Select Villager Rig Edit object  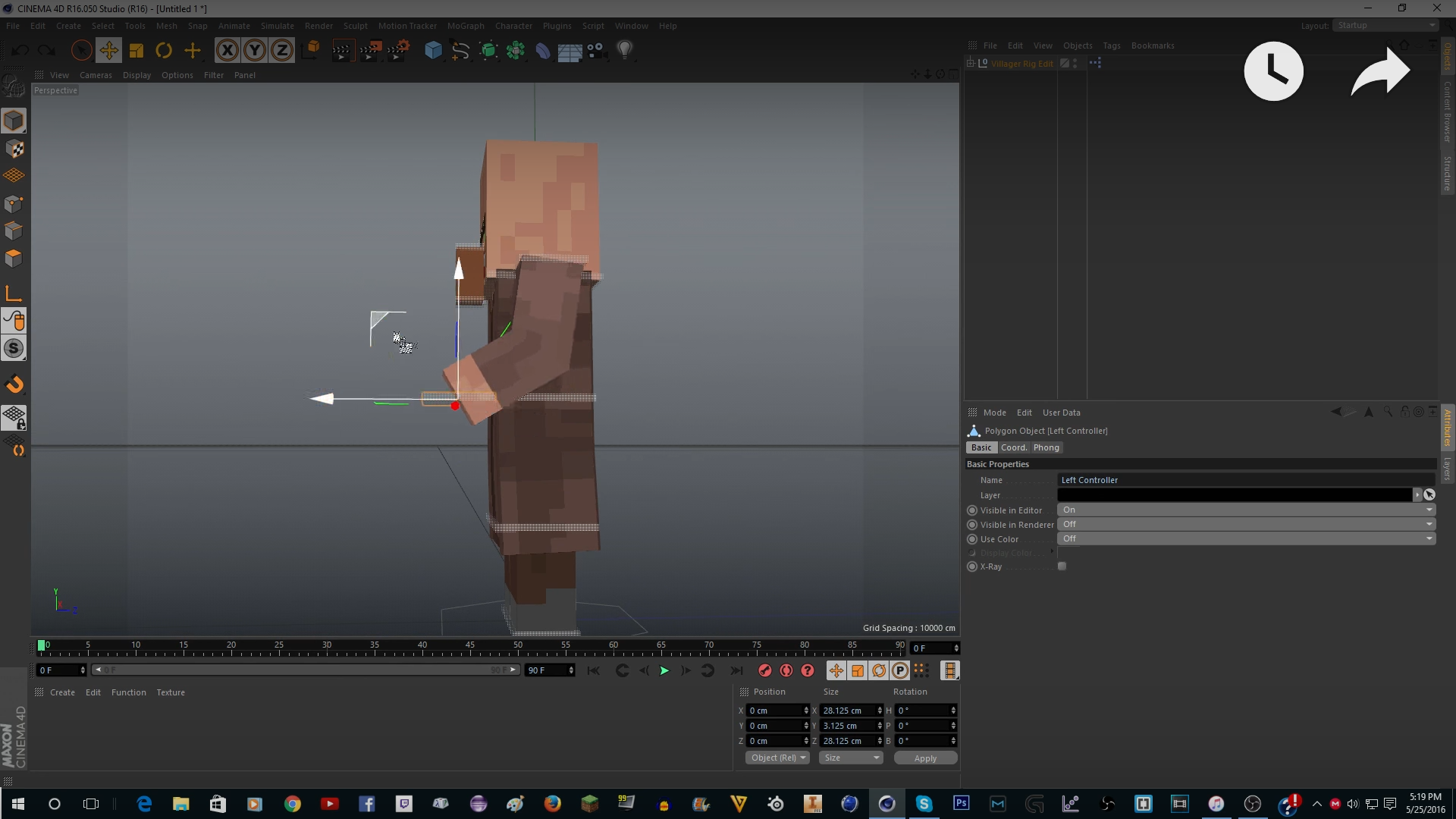pyautogui.click(x=1022, y=64)
